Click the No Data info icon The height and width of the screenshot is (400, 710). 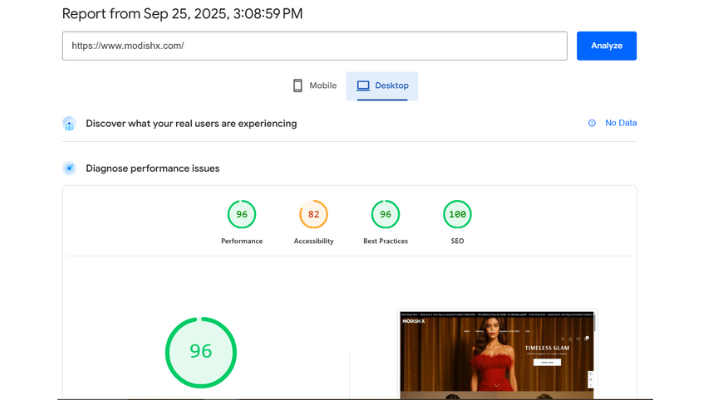[592, 123]
